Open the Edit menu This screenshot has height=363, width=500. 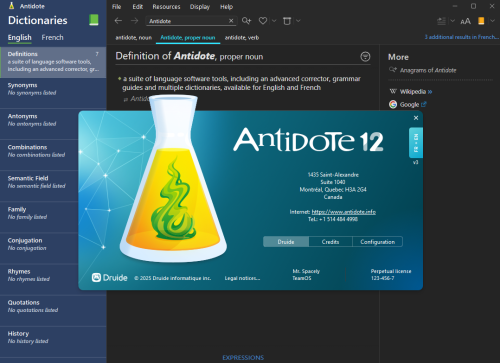[x=138, y=7]
